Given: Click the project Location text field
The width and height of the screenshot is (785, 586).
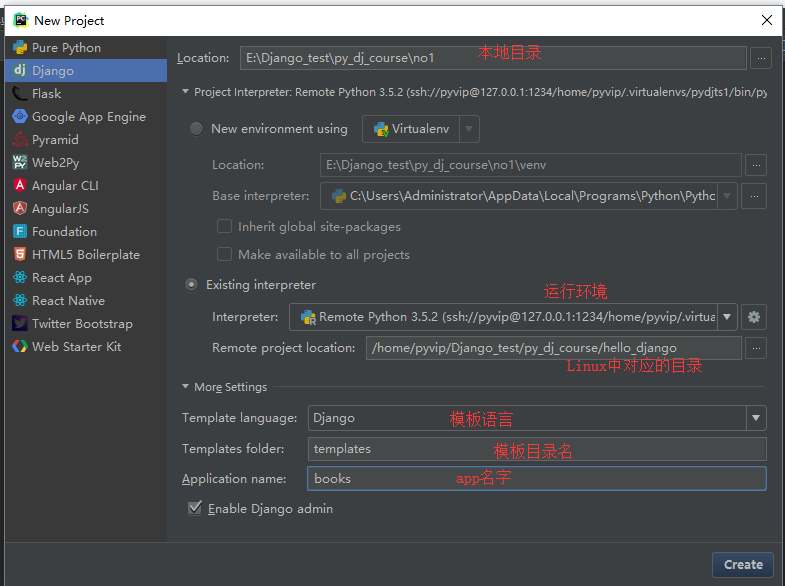Looking at the screenshot, I should coord(493,58).
